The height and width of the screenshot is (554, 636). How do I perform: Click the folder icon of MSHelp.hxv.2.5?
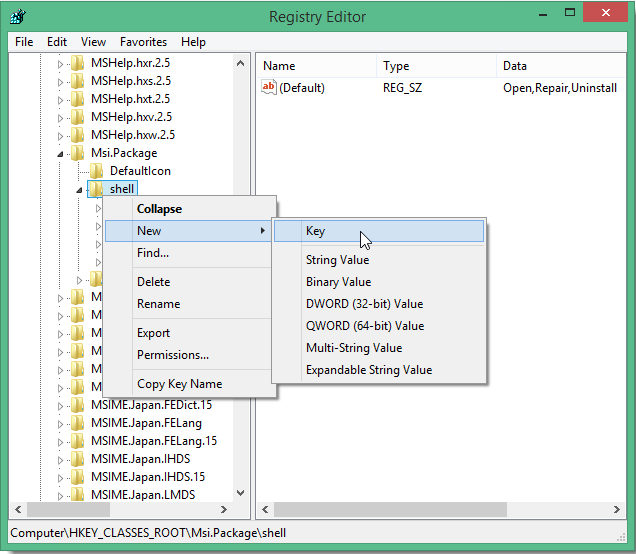point(77,117)
